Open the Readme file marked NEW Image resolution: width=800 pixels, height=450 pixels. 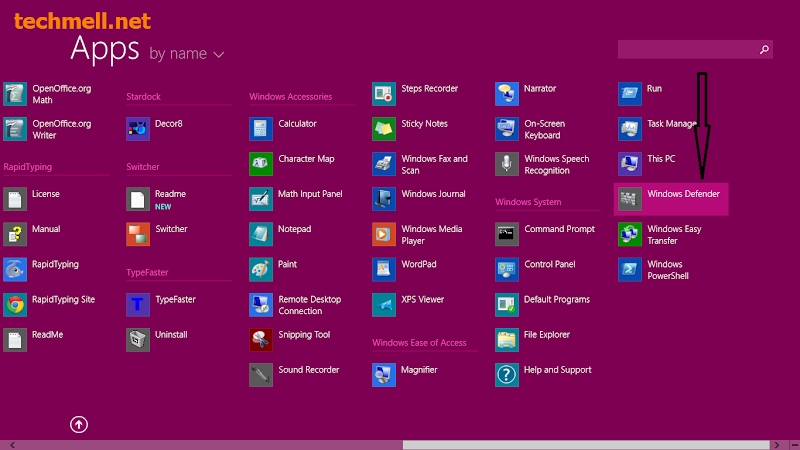point(138,199)
